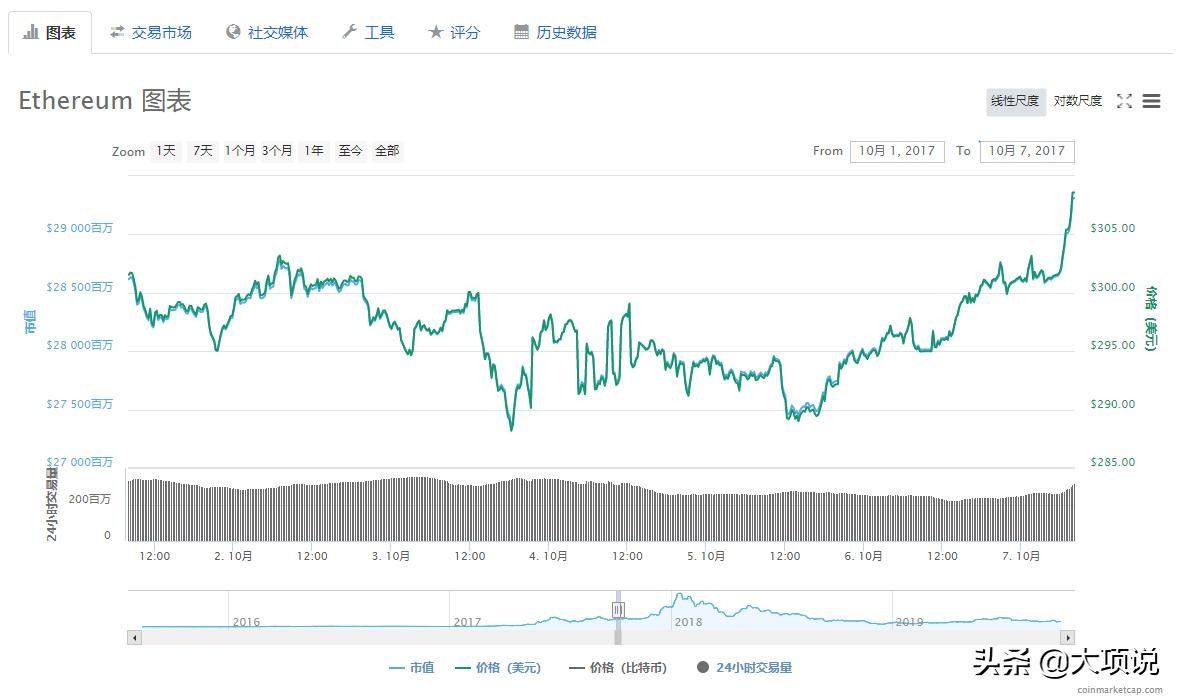Set zoom range to 1天
The height and width of the screenshot is (698, 1180).
click(166, 151)
